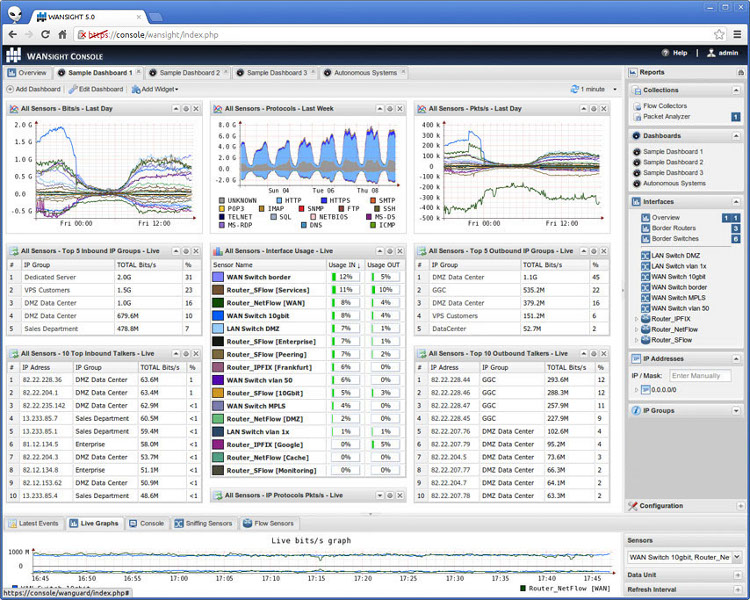Click the Packet Analyzer count badge 1
This screenshot has width=750, height=600.
click(x=736, y=117)
